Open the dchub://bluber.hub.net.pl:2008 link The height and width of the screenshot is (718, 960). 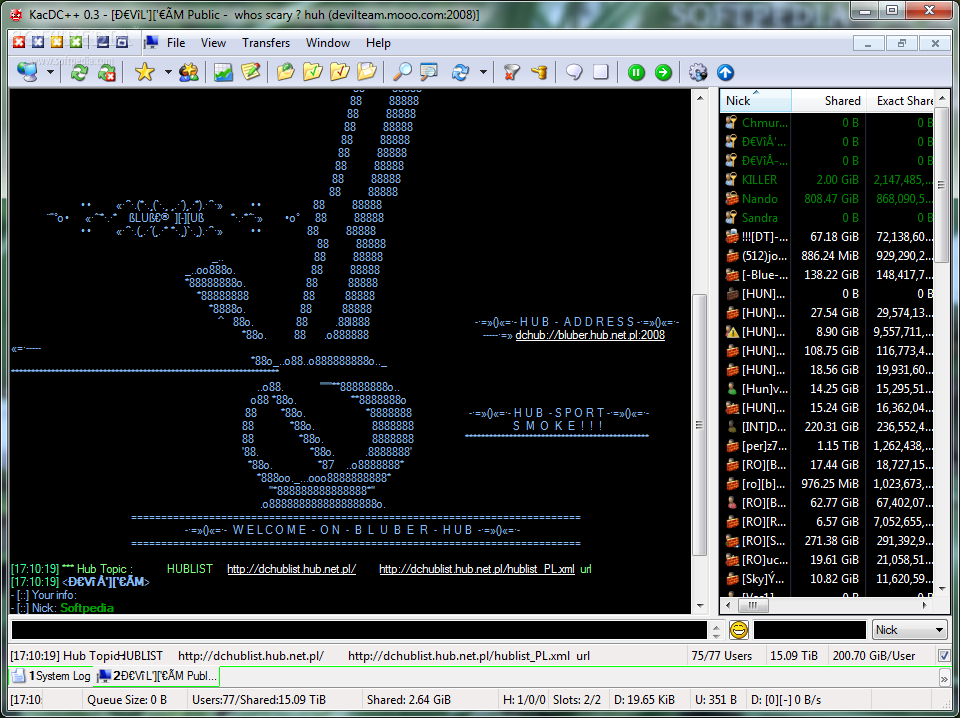click(x=590, y=335)
